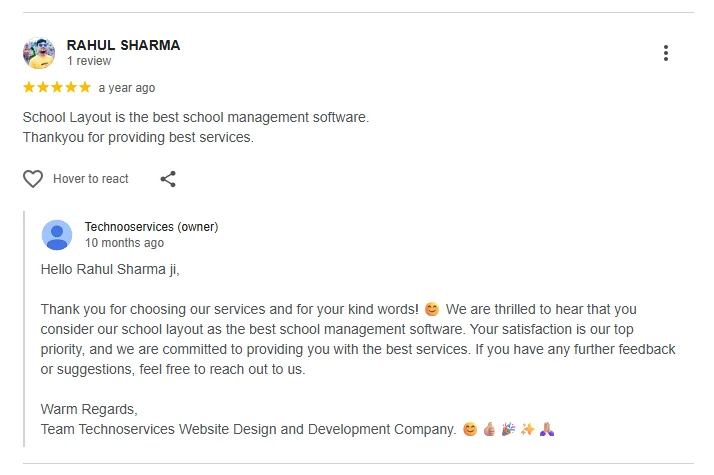Screen dimensions: 714x475
Task: Open the three-dot review options menu
Action: click(x=666, y=53)
